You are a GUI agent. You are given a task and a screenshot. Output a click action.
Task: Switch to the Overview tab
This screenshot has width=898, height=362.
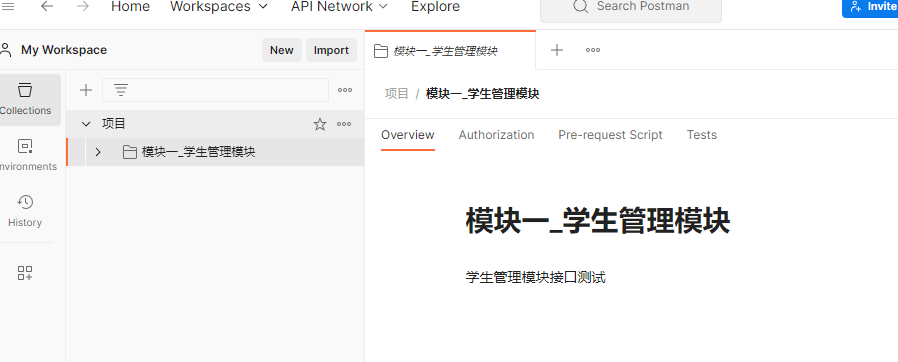tap(408, 135)
